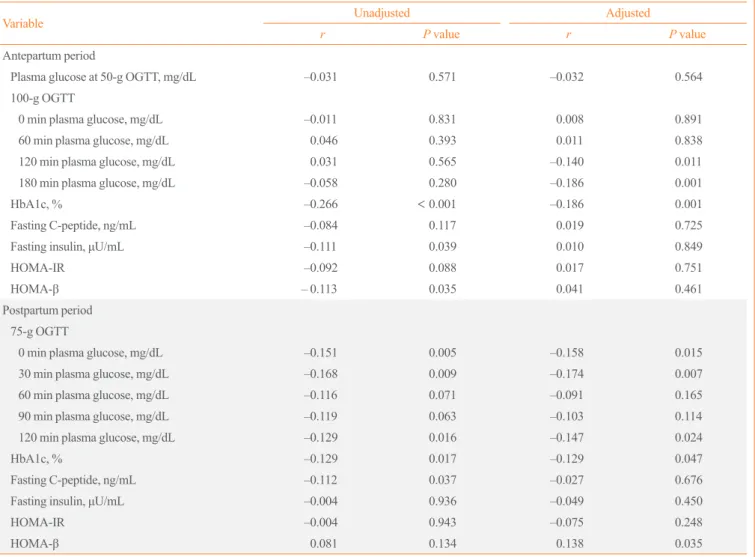Viewport: 755px width, 557px height.
Task: Click the unadjusted P value 0.936
Action: tap(443, 501)
